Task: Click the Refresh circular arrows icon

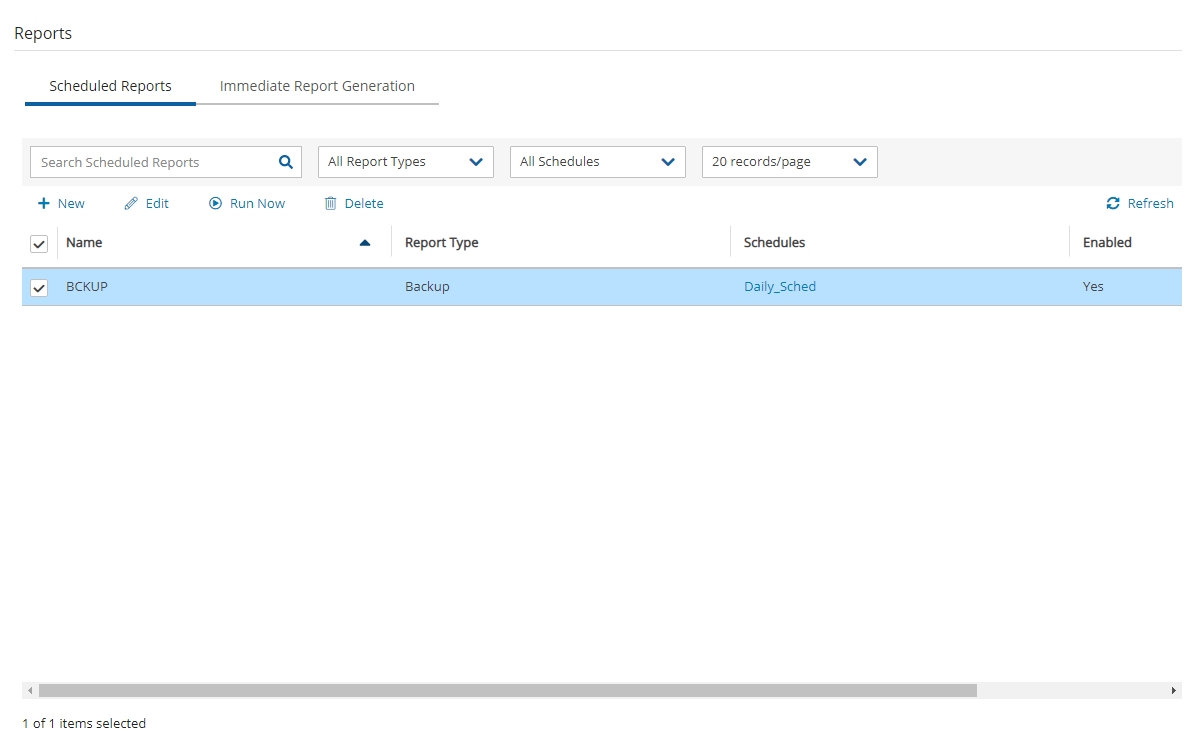Action: [1113, 203]
